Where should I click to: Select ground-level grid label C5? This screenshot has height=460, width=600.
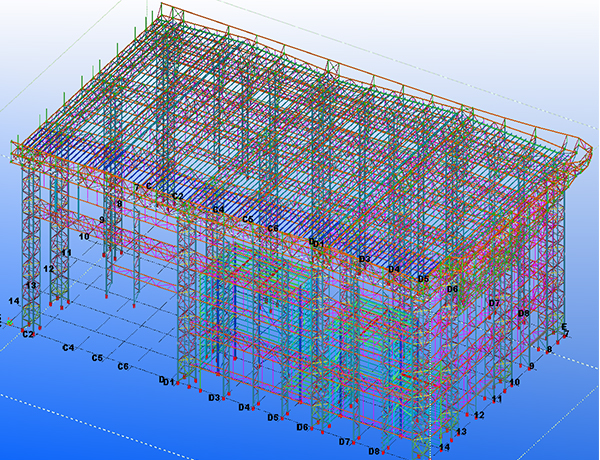click(97, 357)
